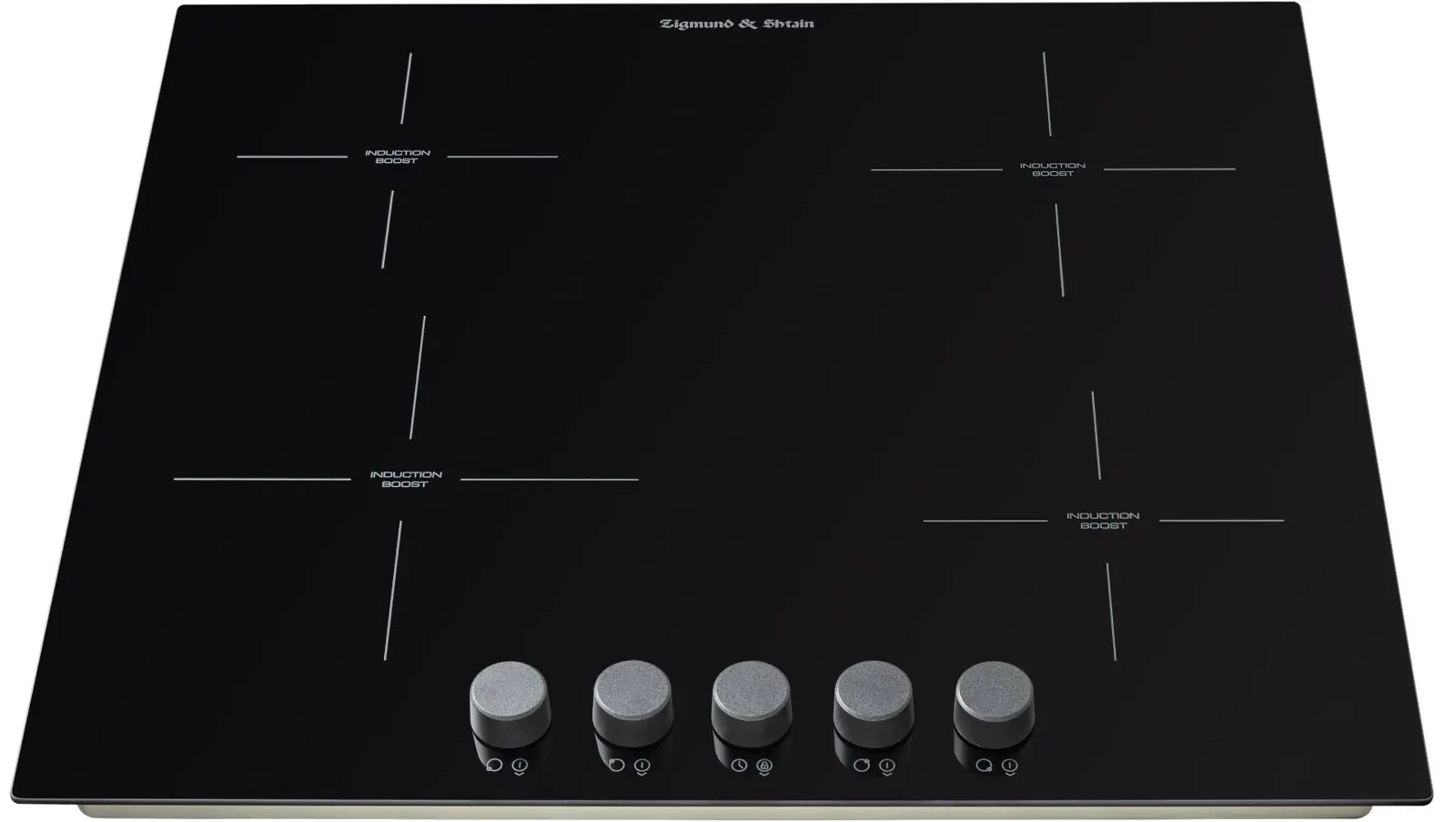The width and height of the screenshot is (1456, 822).
Task: Click front-right Induction Boost label
Action: [x=1103, y=521]
